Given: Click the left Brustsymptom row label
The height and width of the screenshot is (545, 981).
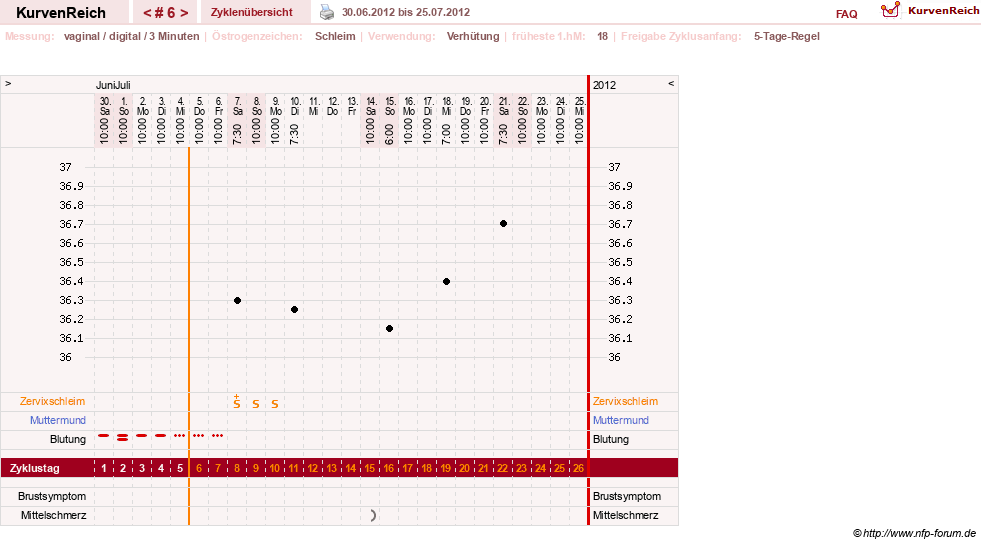Looking at the screenshot, I should coord(52,496).
